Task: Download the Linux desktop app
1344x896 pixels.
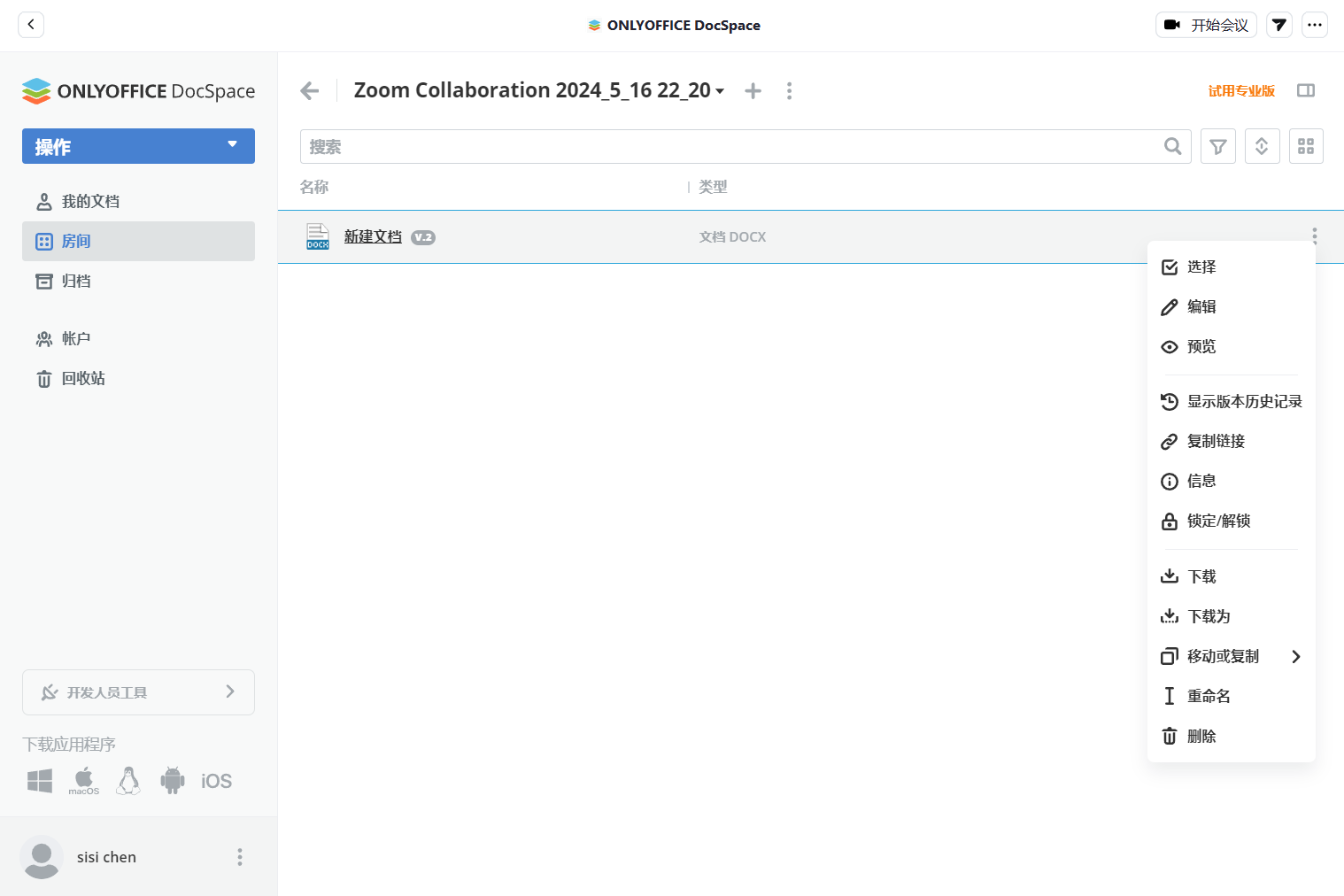Action: [x=128, y=780]
